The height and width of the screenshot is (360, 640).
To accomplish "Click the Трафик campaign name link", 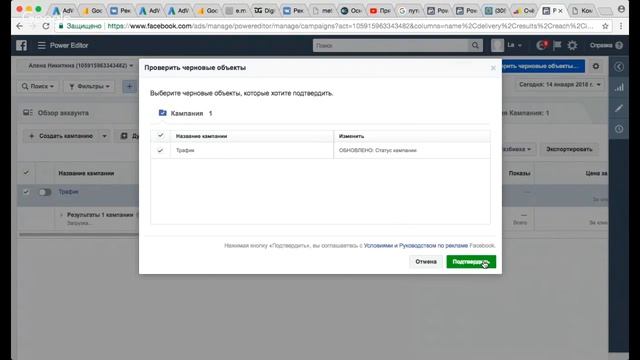I will pos(68,191).
